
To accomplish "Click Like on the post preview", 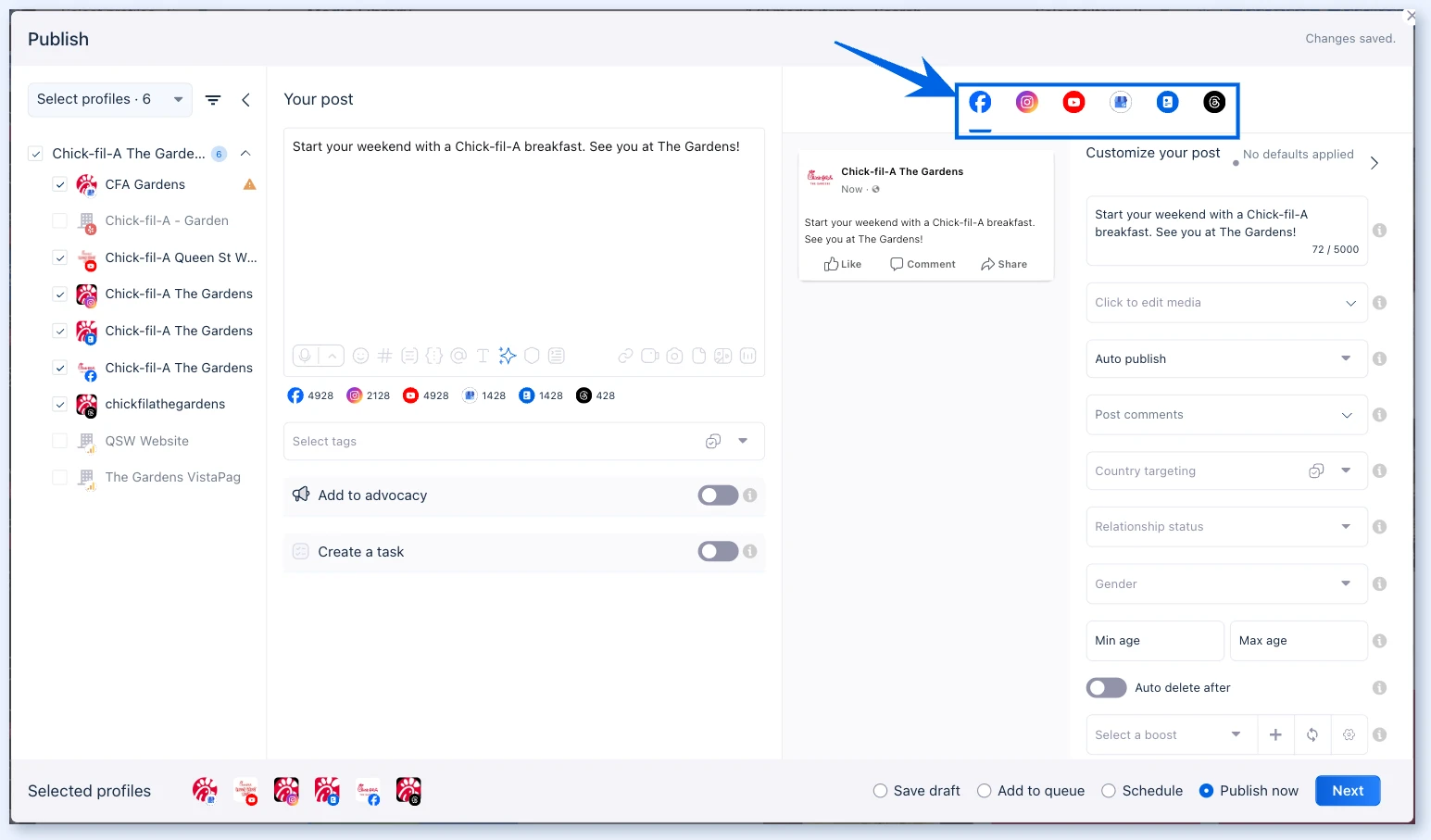I will [x=843, y=264].
